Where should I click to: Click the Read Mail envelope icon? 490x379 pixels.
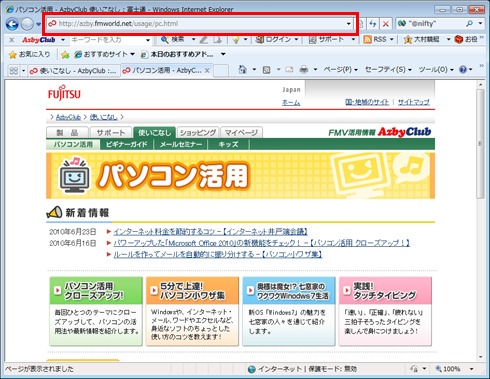point(289,70)
